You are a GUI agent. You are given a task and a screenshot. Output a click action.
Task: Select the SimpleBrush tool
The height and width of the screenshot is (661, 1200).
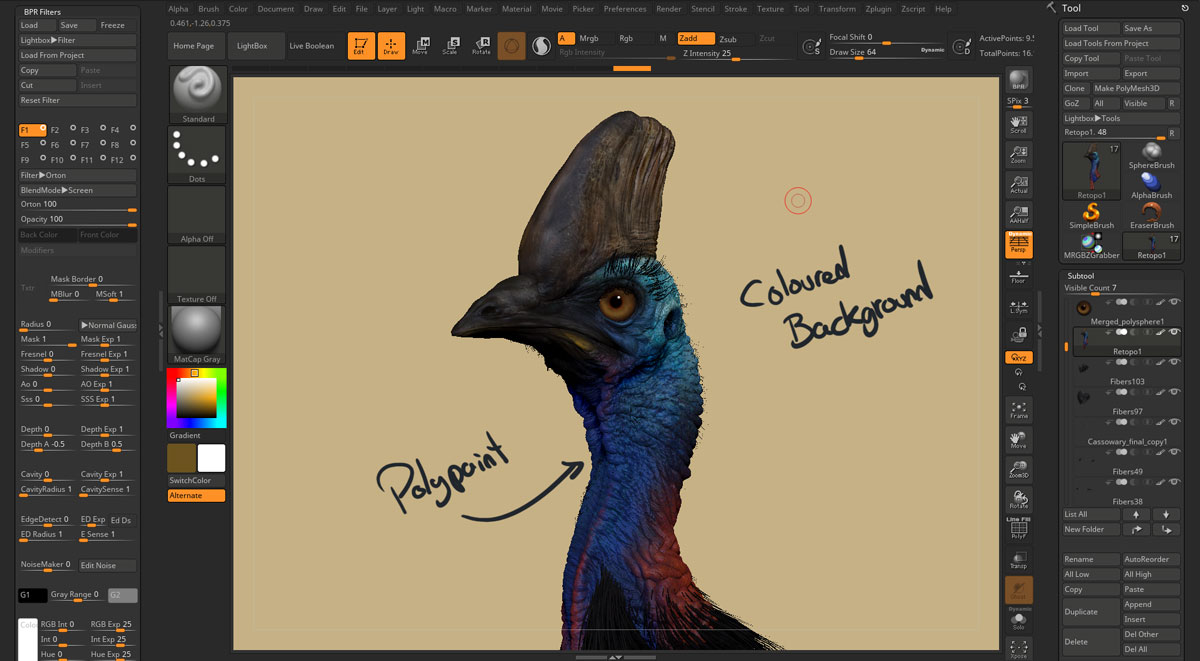(1091, 214)
